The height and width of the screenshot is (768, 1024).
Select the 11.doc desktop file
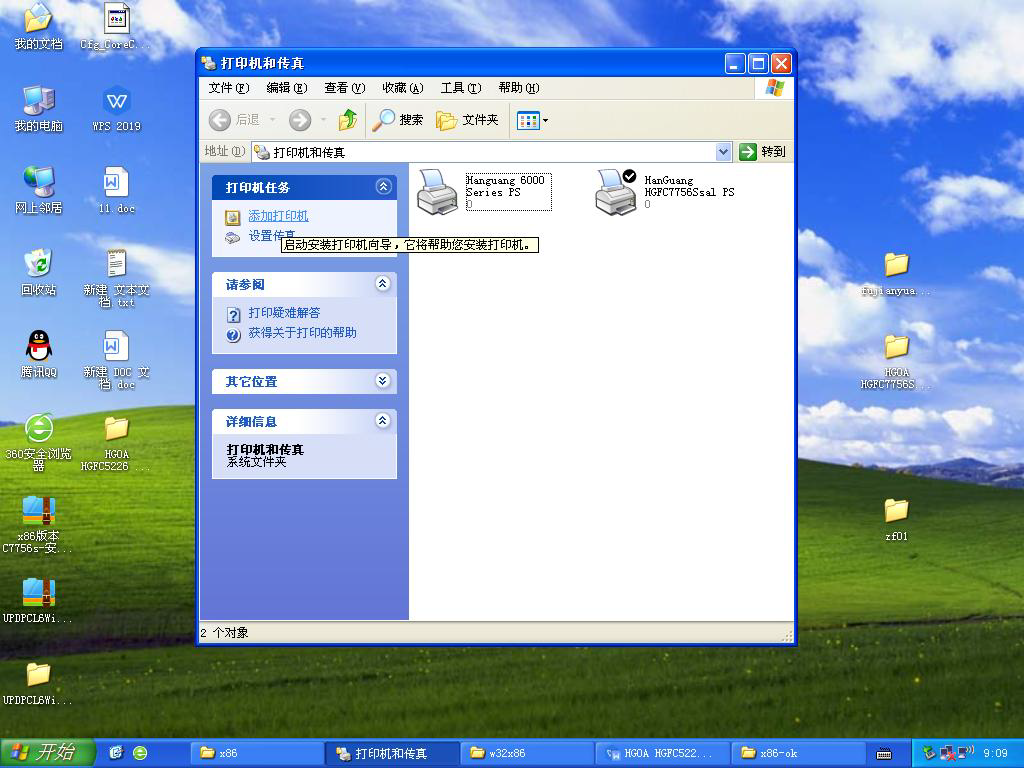pos(116,191)
